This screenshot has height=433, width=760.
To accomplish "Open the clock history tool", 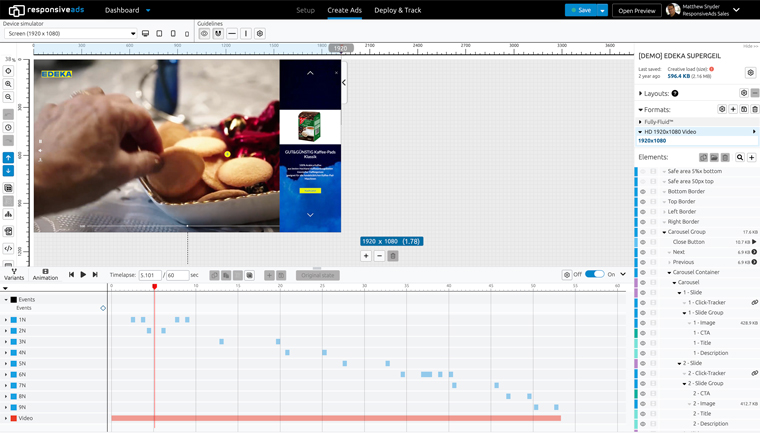I will [8, 128].
